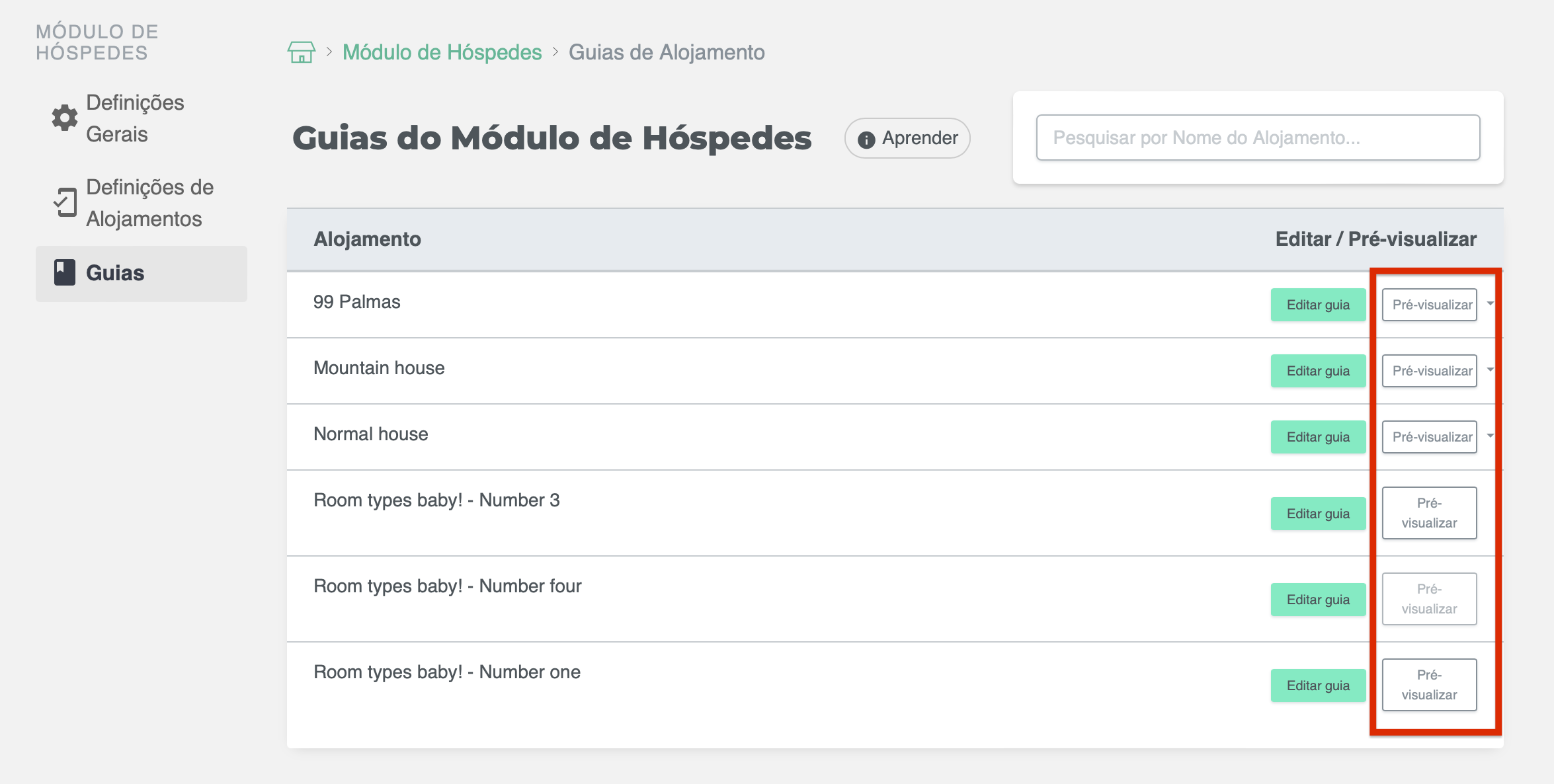1554x784 pixels.
Task: Click Guias de Alojamento in the breadcrumb
Action: tap(667, 52)
